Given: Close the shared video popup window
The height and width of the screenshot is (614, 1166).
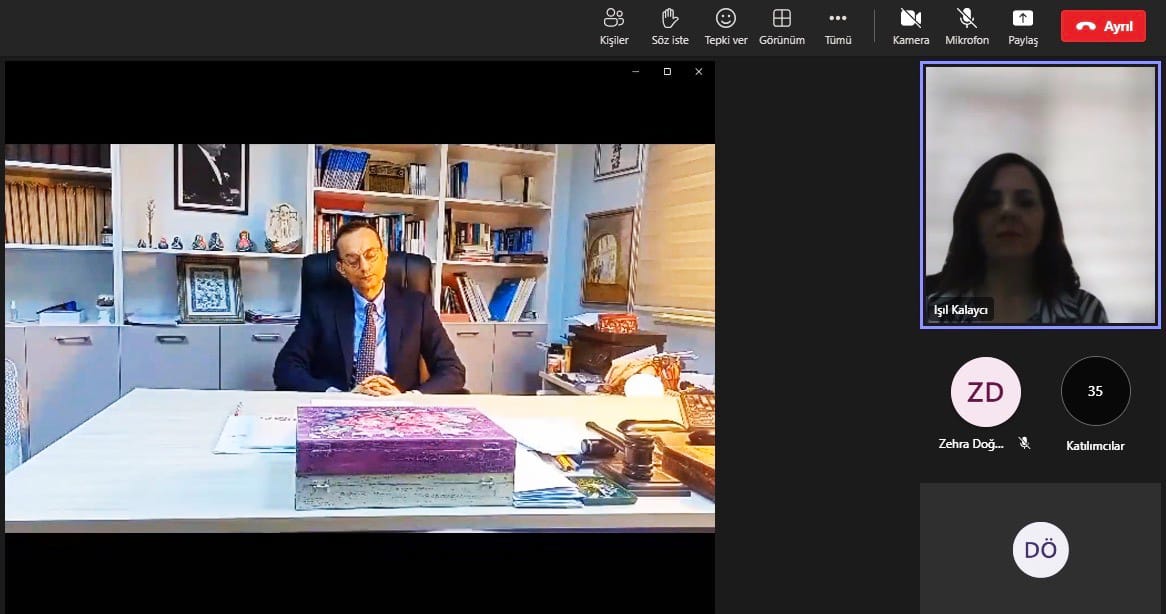Looking at the screenshot, I should (x=698, y=72).
